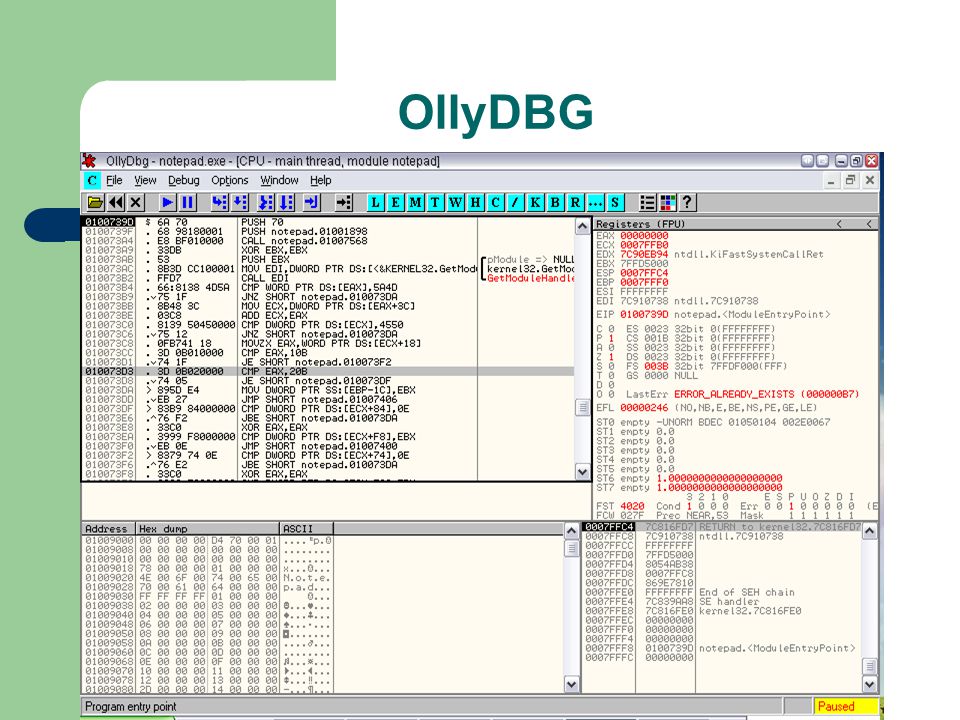The height and width of the screenshot is (720, 960).
Task: Click the Debugging options list icon
Action: point(647,203)
